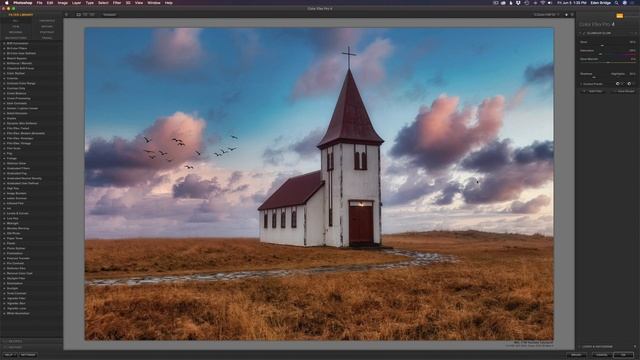Open the notification center icon
Viewport: 640px width, 360px height.
point(633,3)
